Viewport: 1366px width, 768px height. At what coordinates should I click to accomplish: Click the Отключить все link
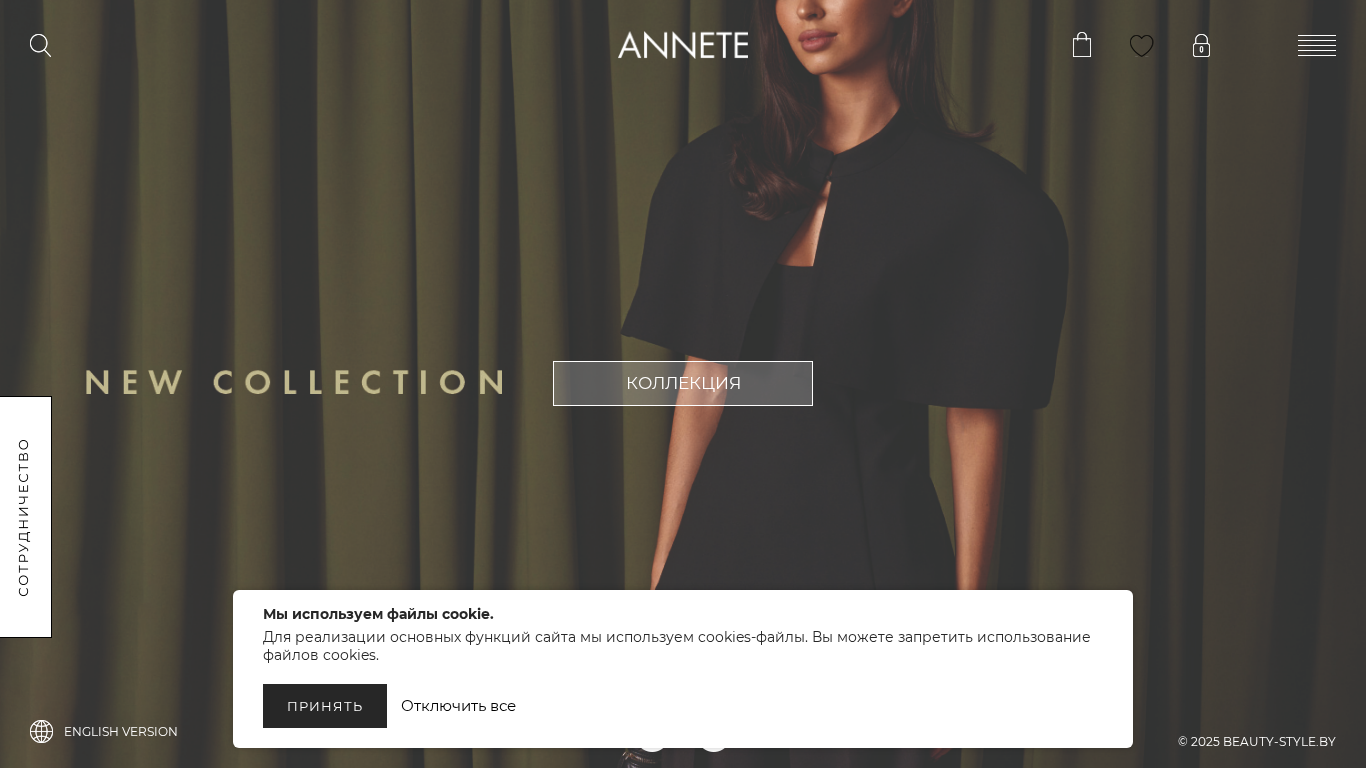click(458, 706)
